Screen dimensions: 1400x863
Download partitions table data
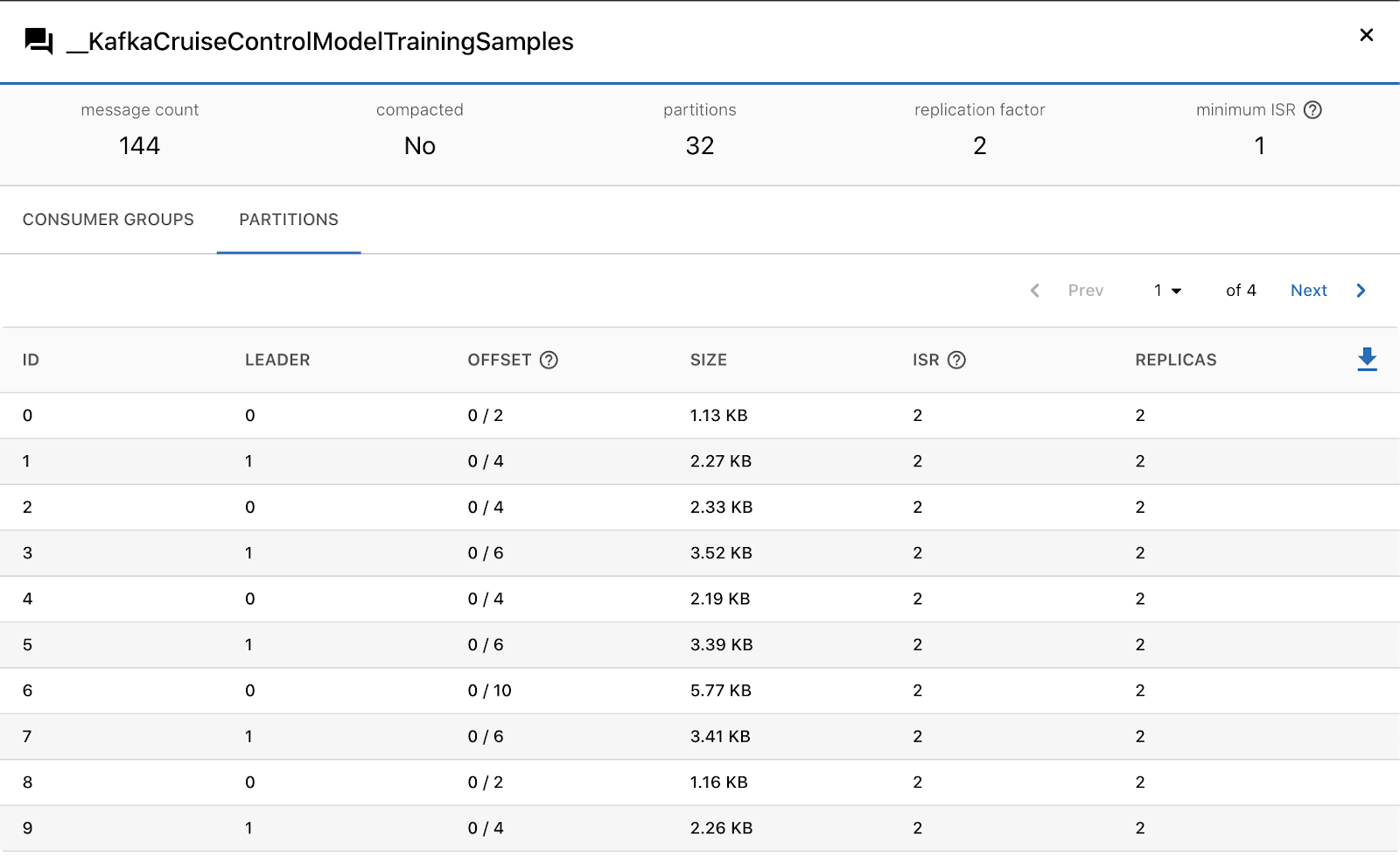1367,359
